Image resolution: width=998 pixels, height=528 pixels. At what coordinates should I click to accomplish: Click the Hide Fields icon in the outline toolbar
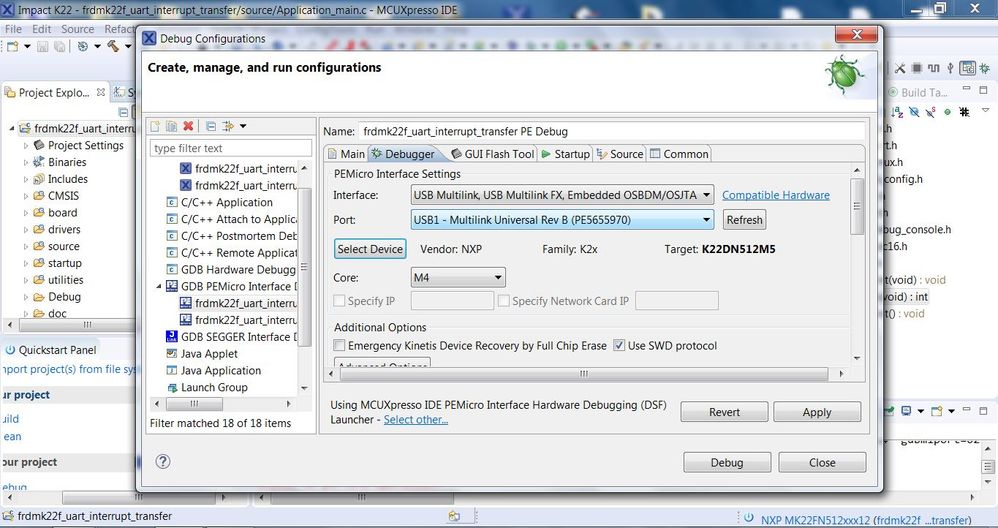[914, 112]
